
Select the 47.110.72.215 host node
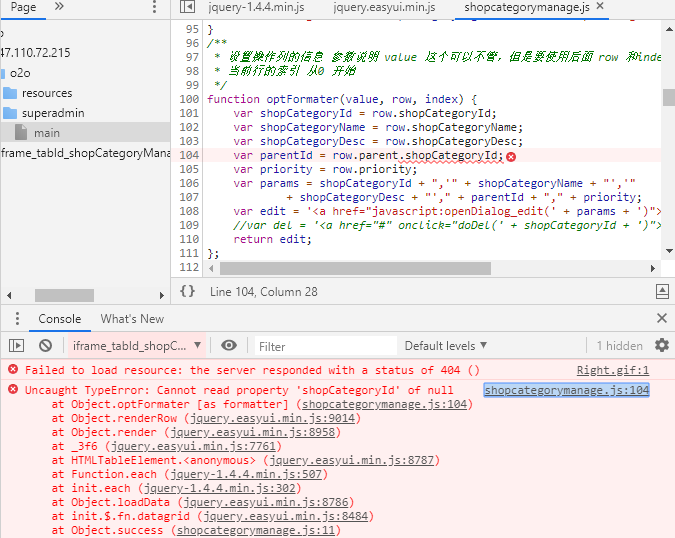click(x=35, y=53)
